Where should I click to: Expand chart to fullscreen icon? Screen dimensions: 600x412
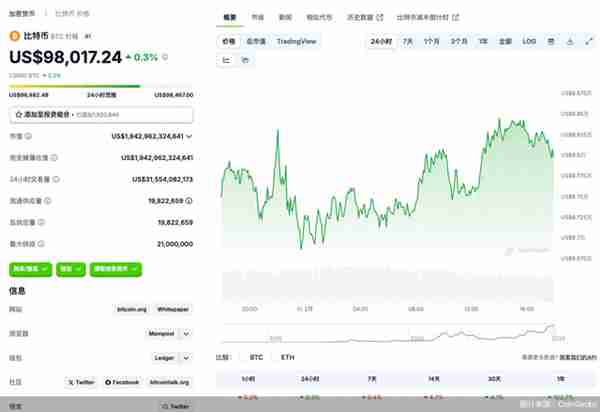click(x=589, y=41)
